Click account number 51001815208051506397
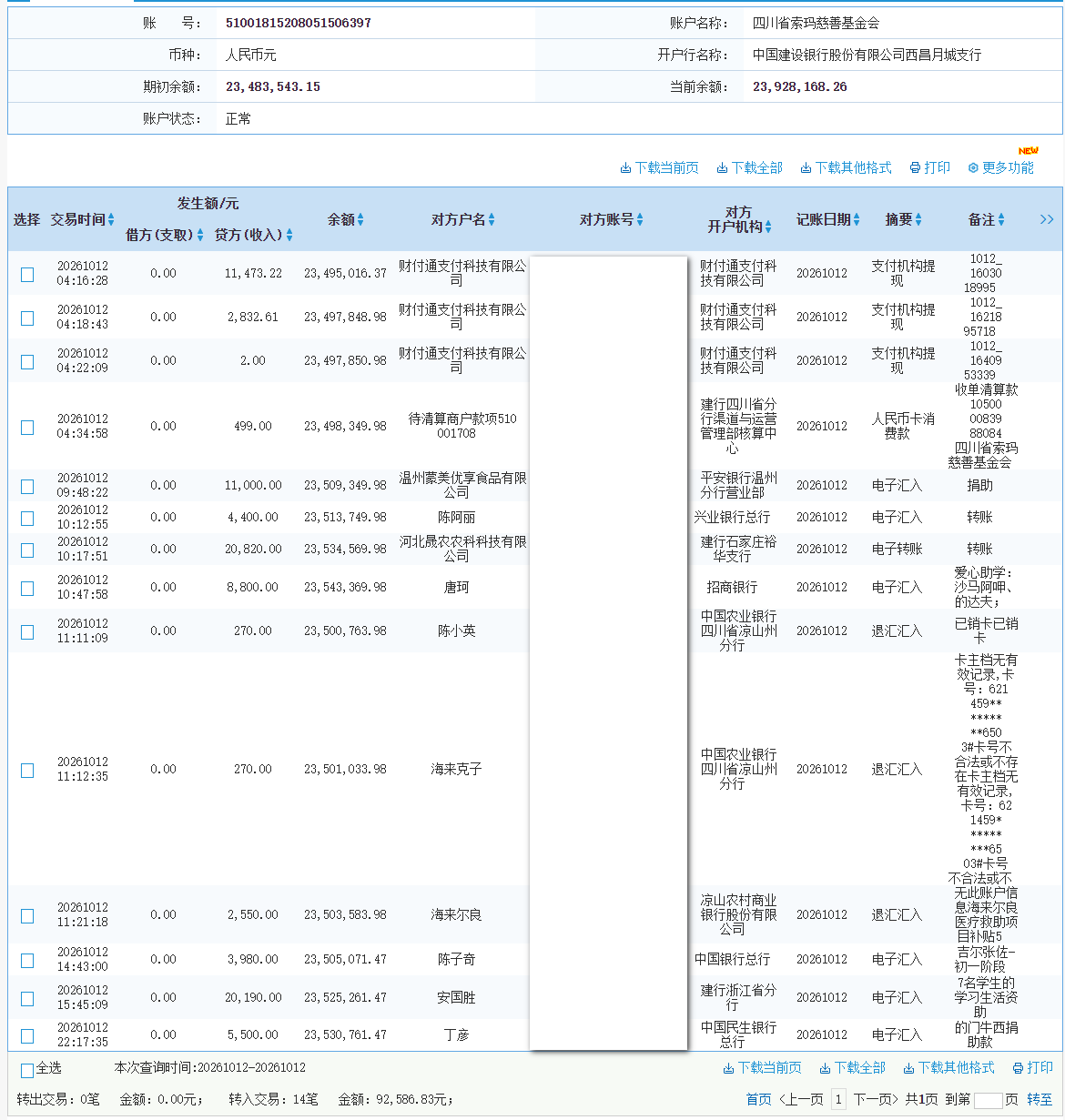Viewport: 1065px width, 1120px height. [x=299, y=23]
